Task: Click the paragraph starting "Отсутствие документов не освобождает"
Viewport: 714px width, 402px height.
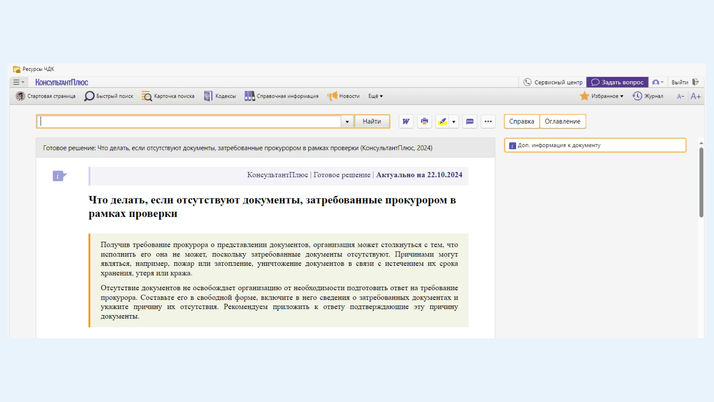Action: [x=279, y=302]
